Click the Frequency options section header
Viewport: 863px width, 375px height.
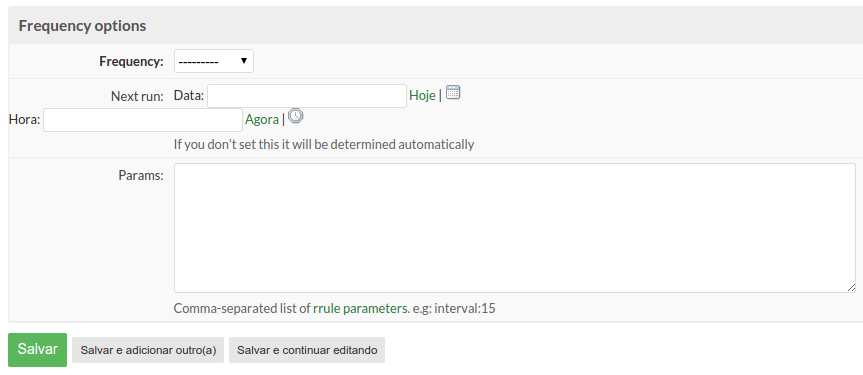pyautogui.click(x=83, y=26)
